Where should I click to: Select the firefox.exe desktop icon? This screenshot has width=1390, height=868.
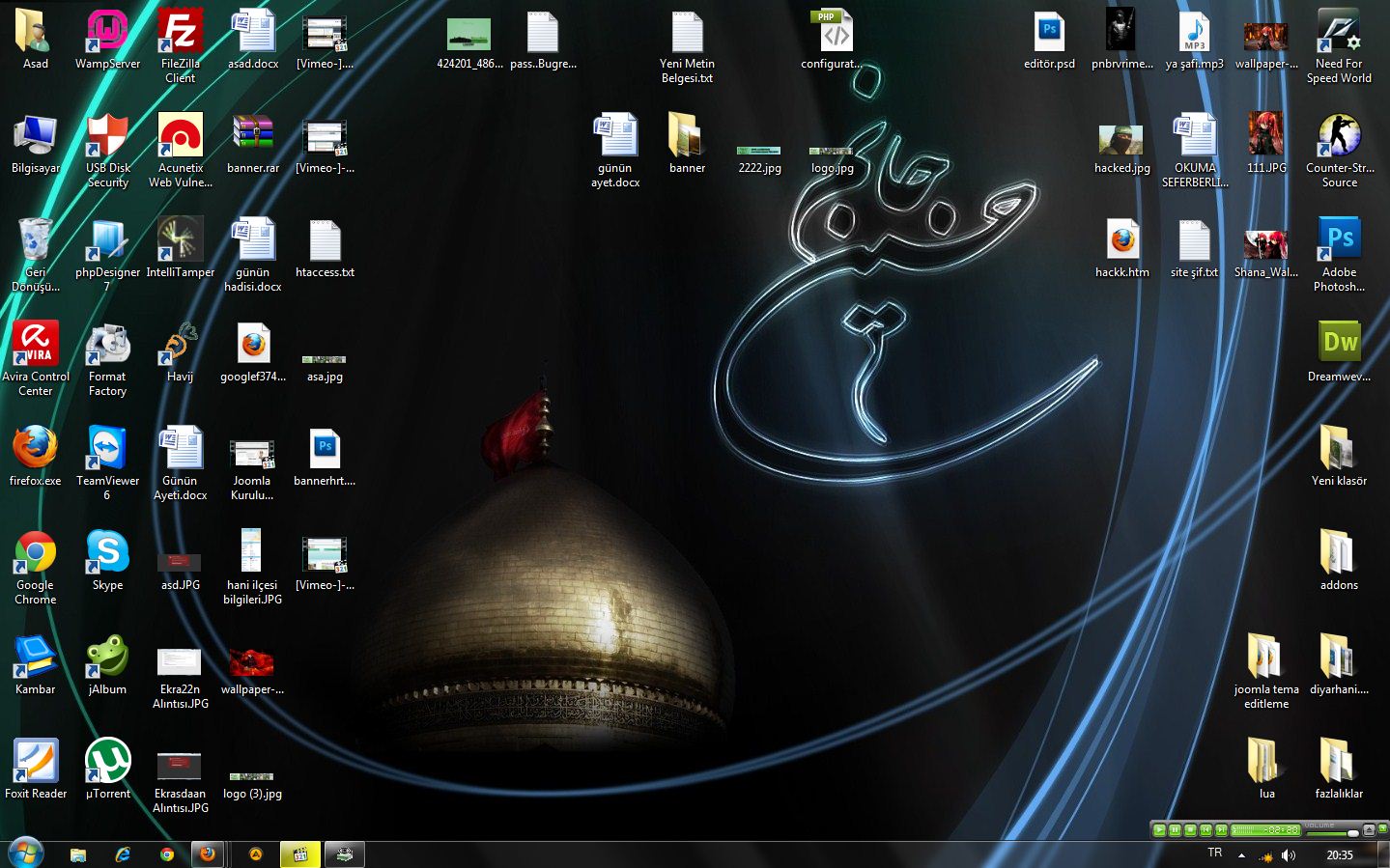pos(36,457)
